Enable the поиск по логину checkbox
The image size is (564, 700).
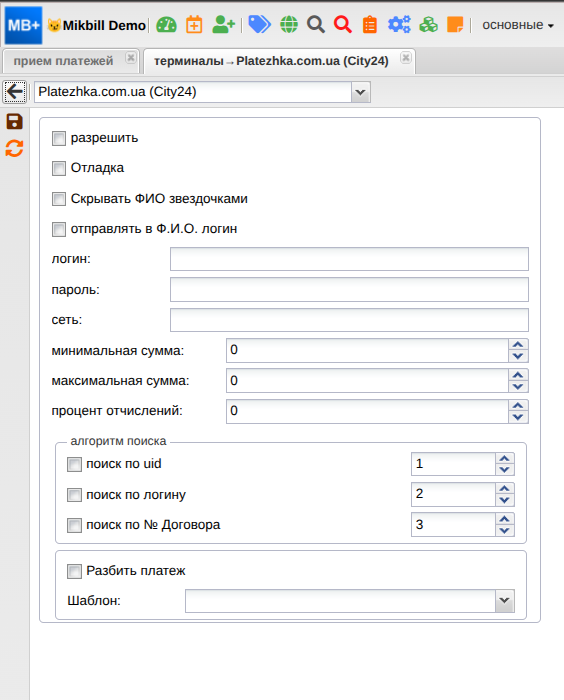point(74,495)
